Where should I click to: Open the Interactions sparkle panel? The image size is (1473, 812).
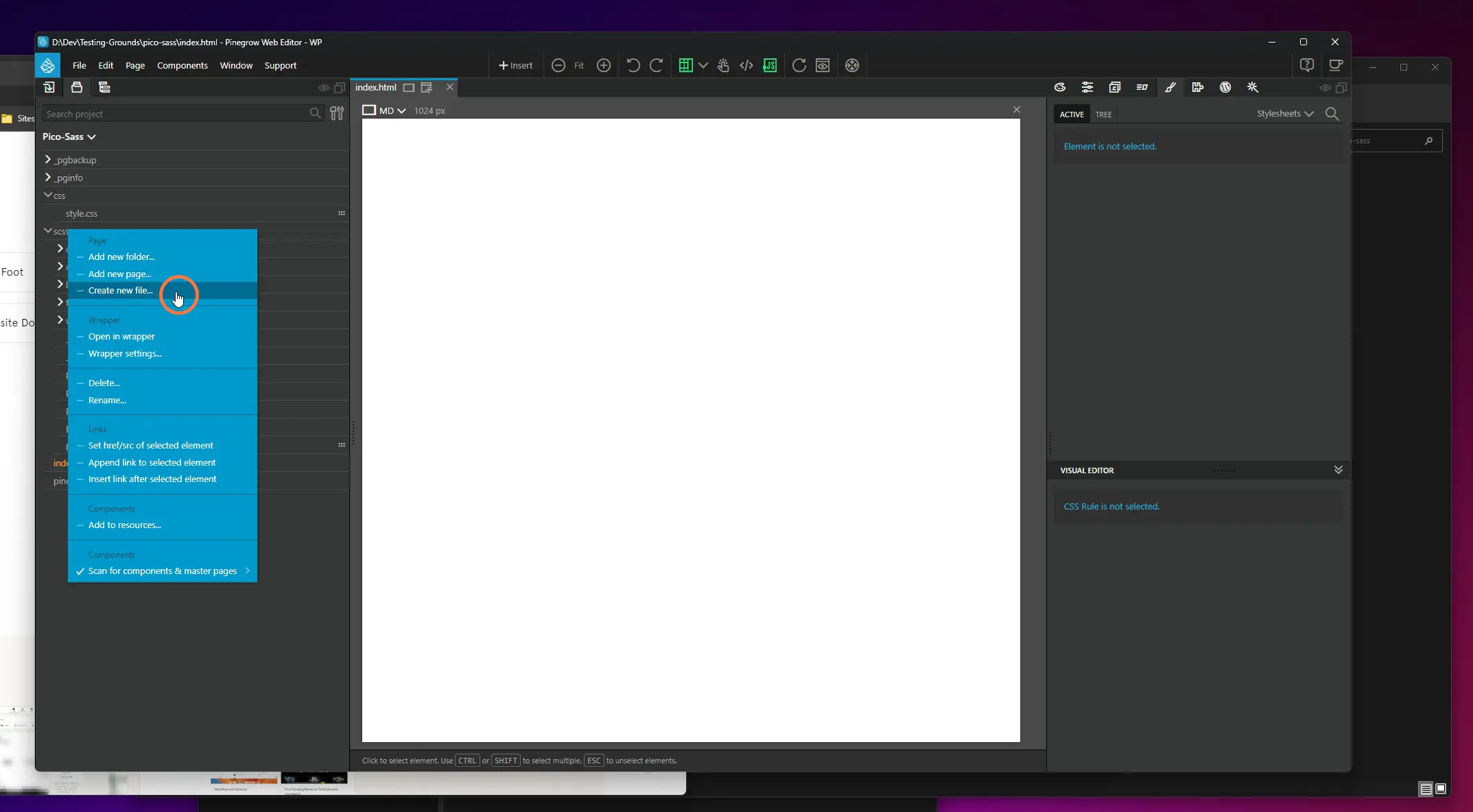(x=1253, y=87)
